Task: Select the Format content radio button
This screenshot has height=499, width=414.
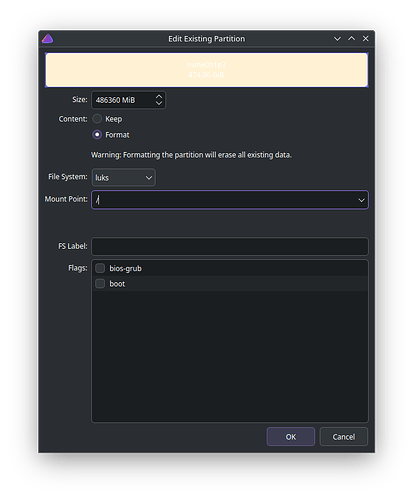Action: 97,135
